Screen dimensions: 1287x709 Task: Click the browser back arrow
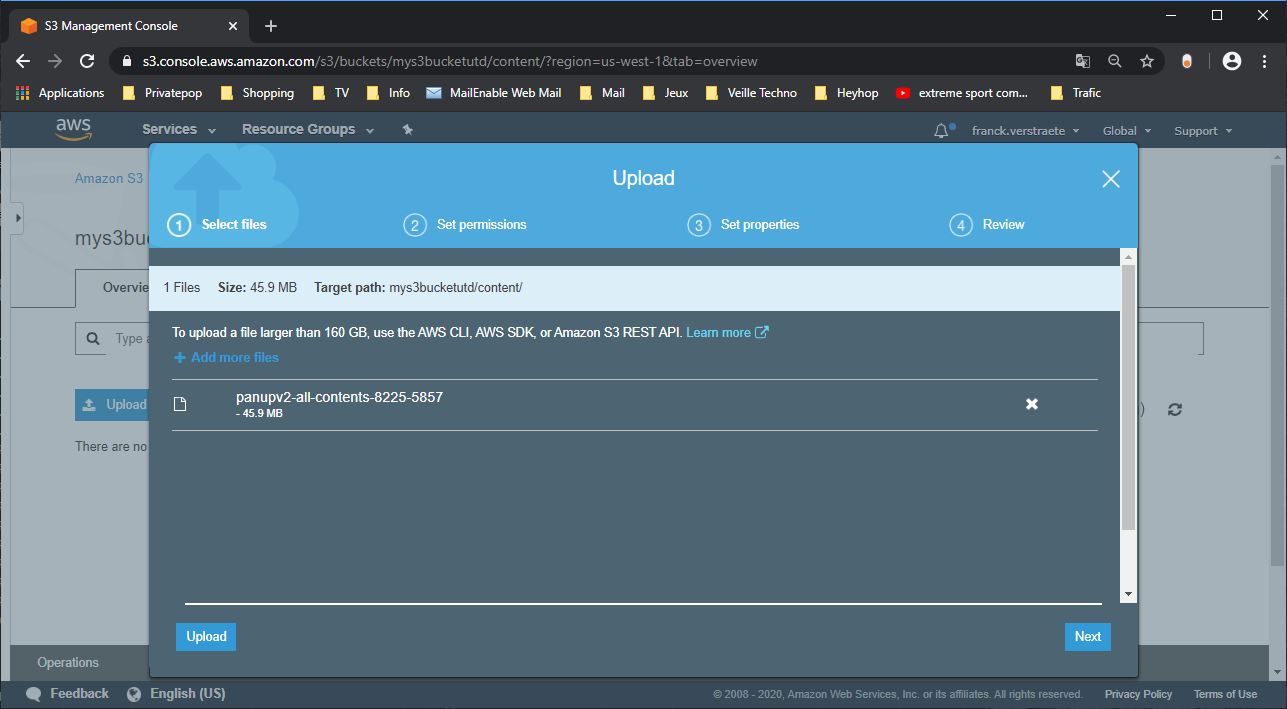pyautogui.click(x=23, y=61)
